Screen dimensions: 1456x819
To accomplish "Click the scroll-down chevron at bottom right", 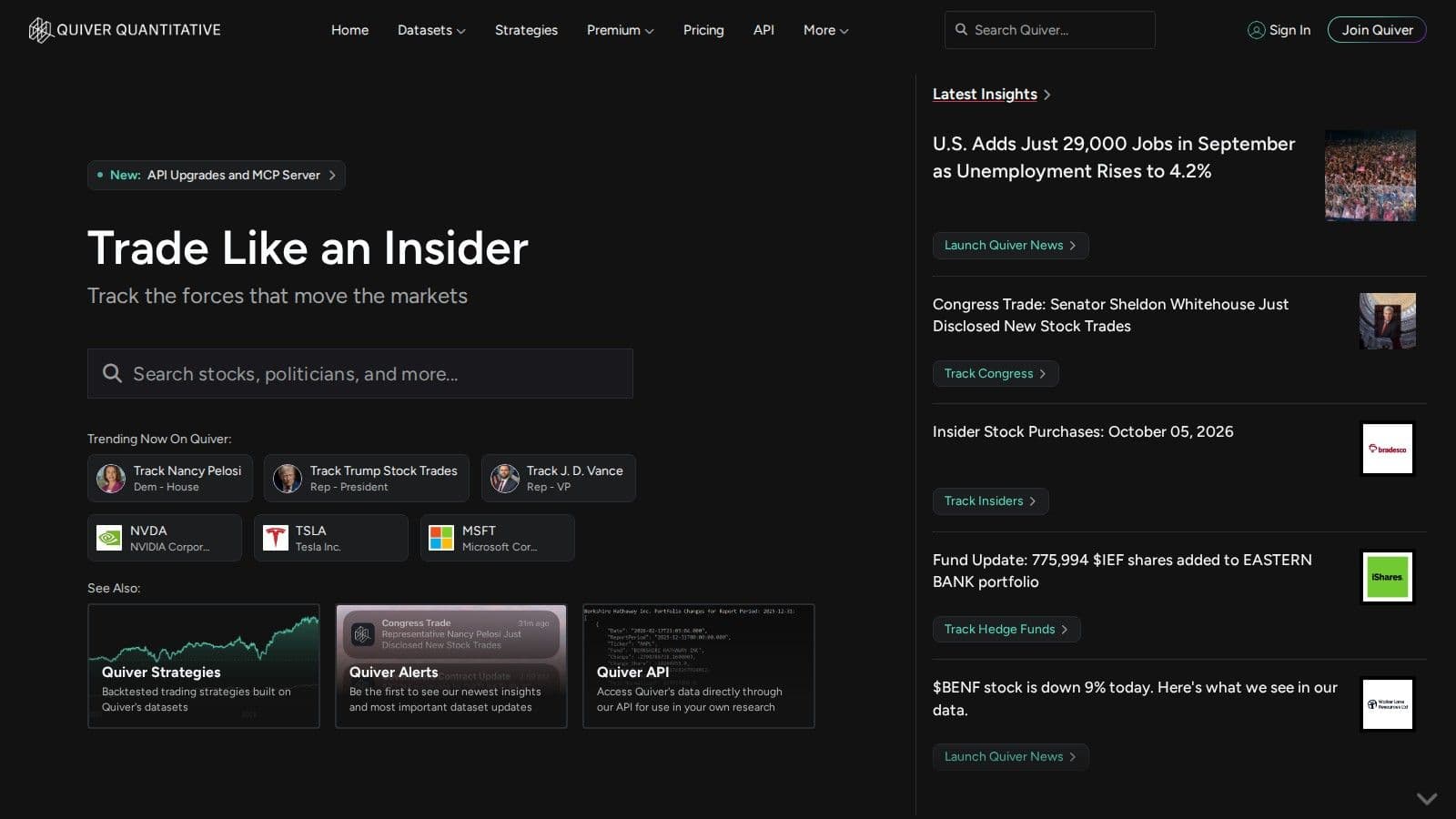I will click(1427, 798).
